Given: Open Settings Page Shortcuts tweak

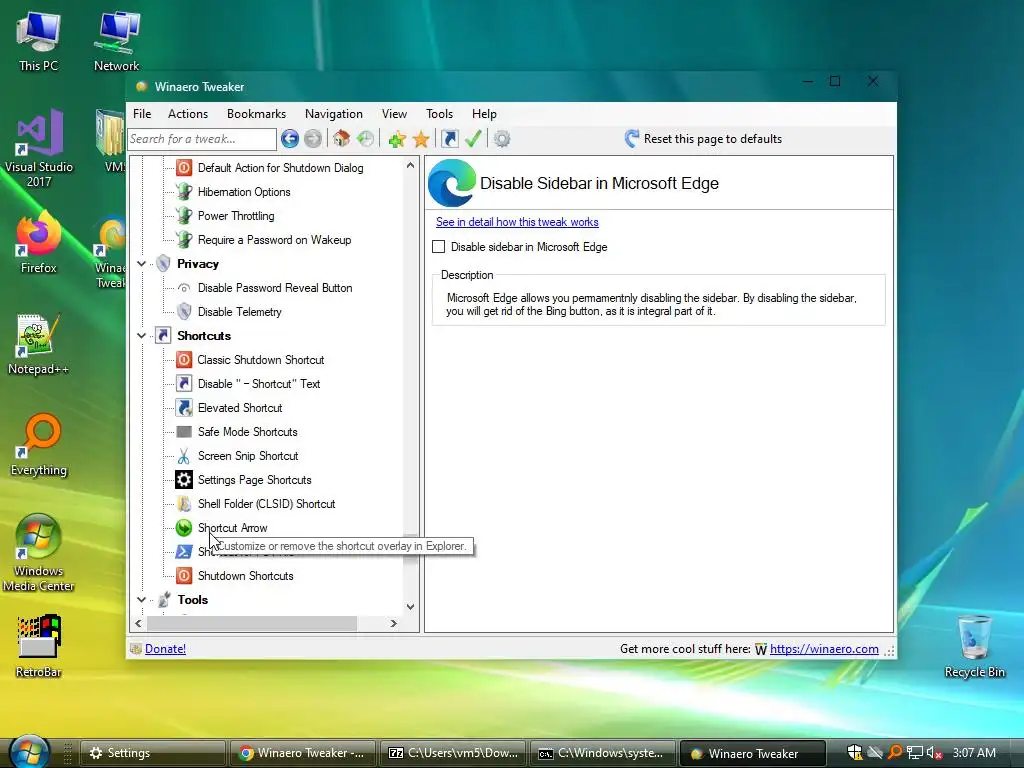Looking at the screenshot, I should coord(255,480).
